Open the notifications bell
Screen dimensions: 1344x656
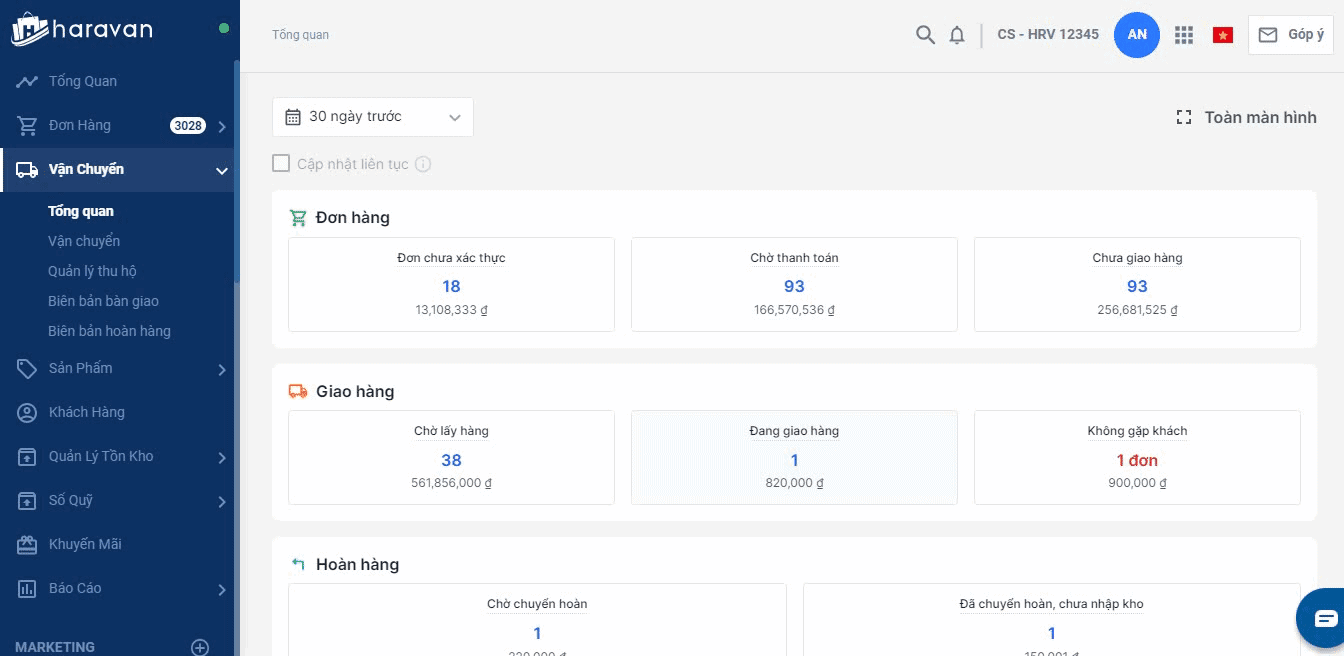pos(957,35)
